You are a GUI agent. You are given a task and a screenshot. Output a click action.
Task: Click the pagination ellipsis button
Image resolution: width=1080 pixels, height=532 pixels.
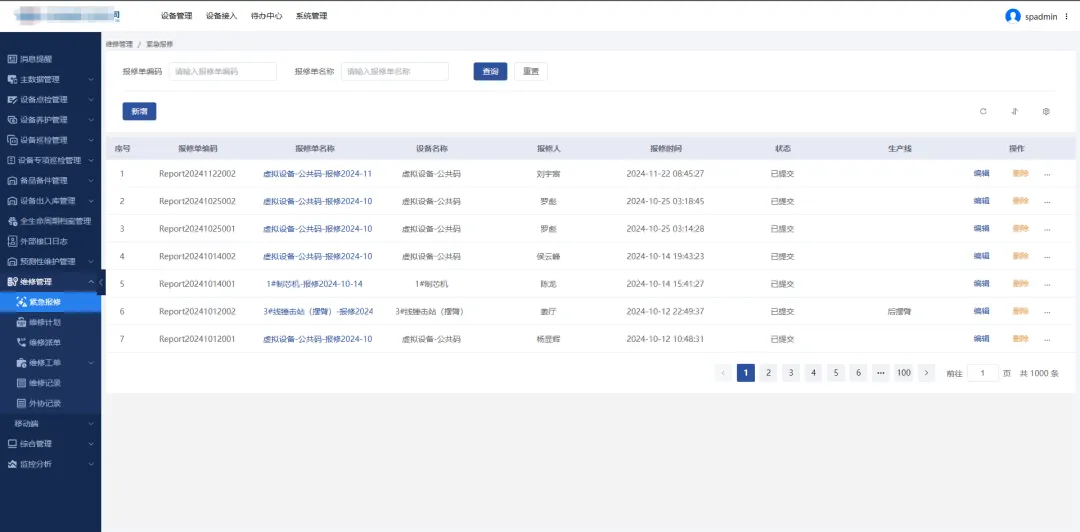point(881,373)
